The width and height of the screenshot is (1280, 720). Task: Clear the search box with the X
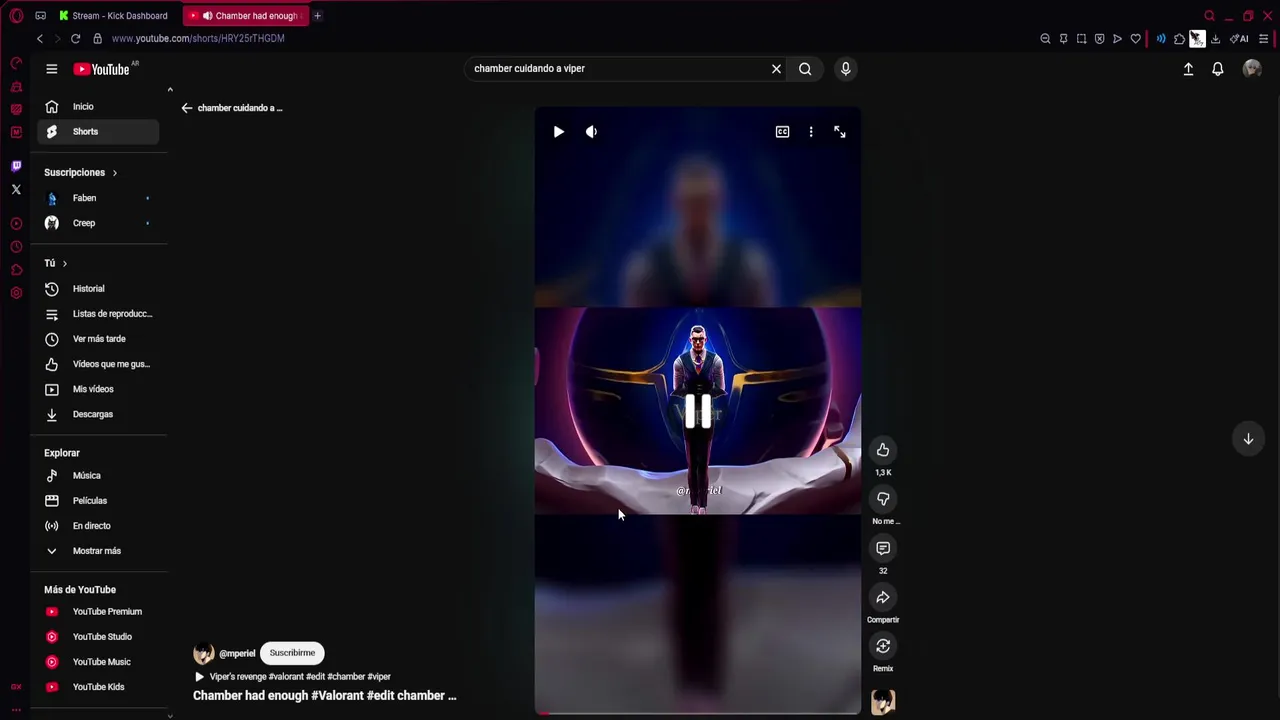pos(776,69)
